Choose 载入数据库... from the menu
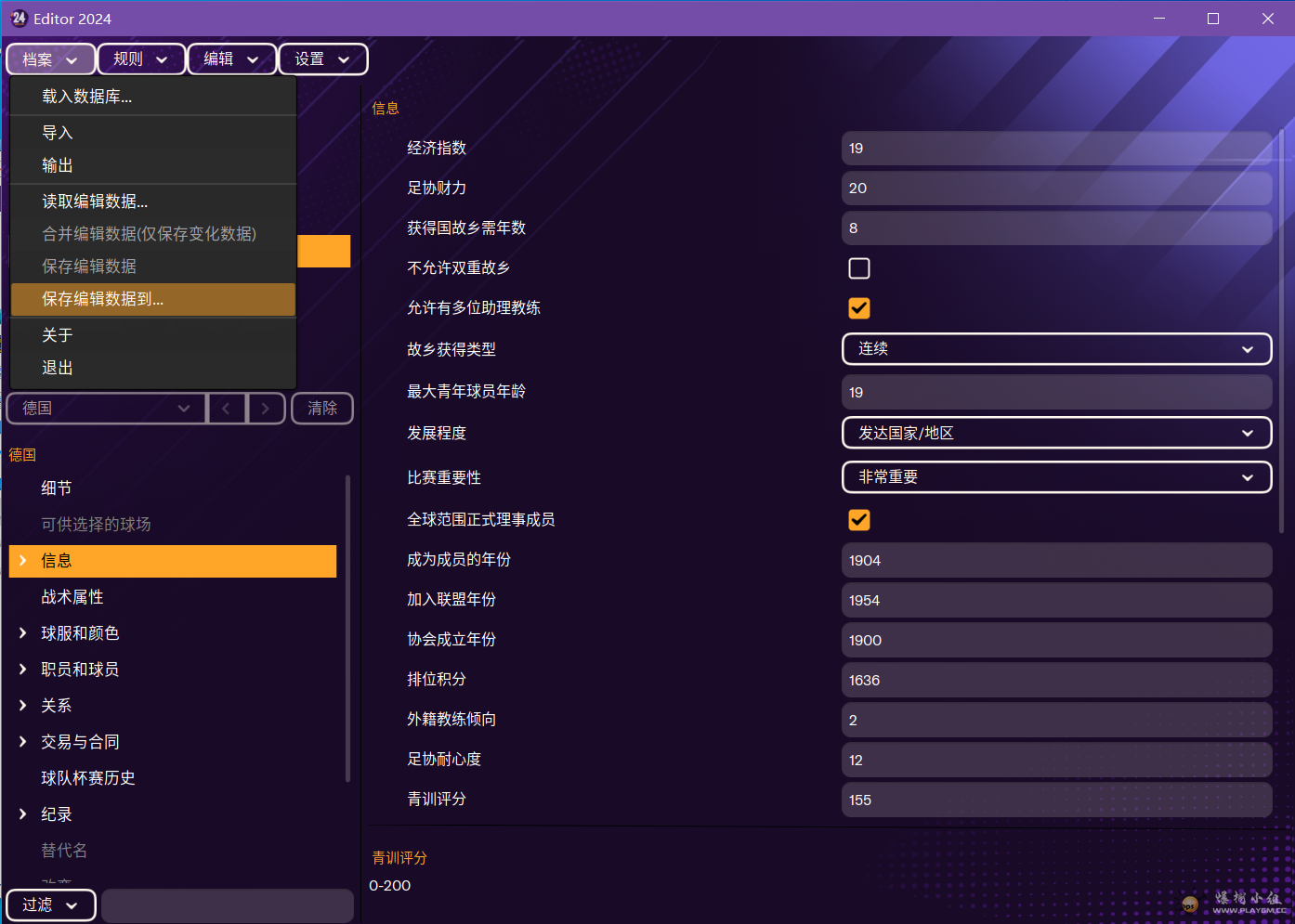Image resolution: width=1295 pixels, height=924 pixels. click(x=153, y=97)
